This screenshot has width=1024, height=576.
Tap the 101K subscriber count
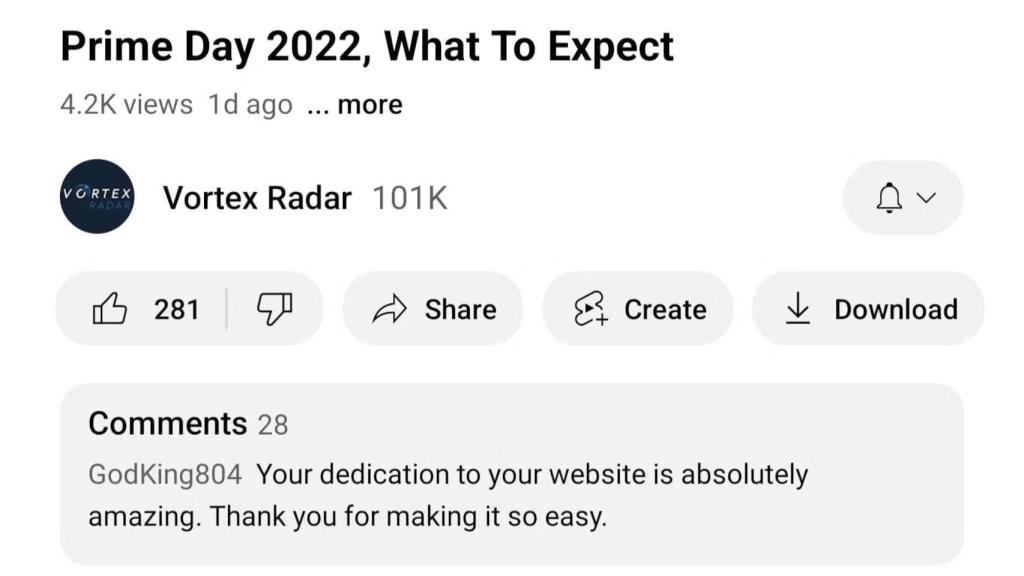(409, 198)
